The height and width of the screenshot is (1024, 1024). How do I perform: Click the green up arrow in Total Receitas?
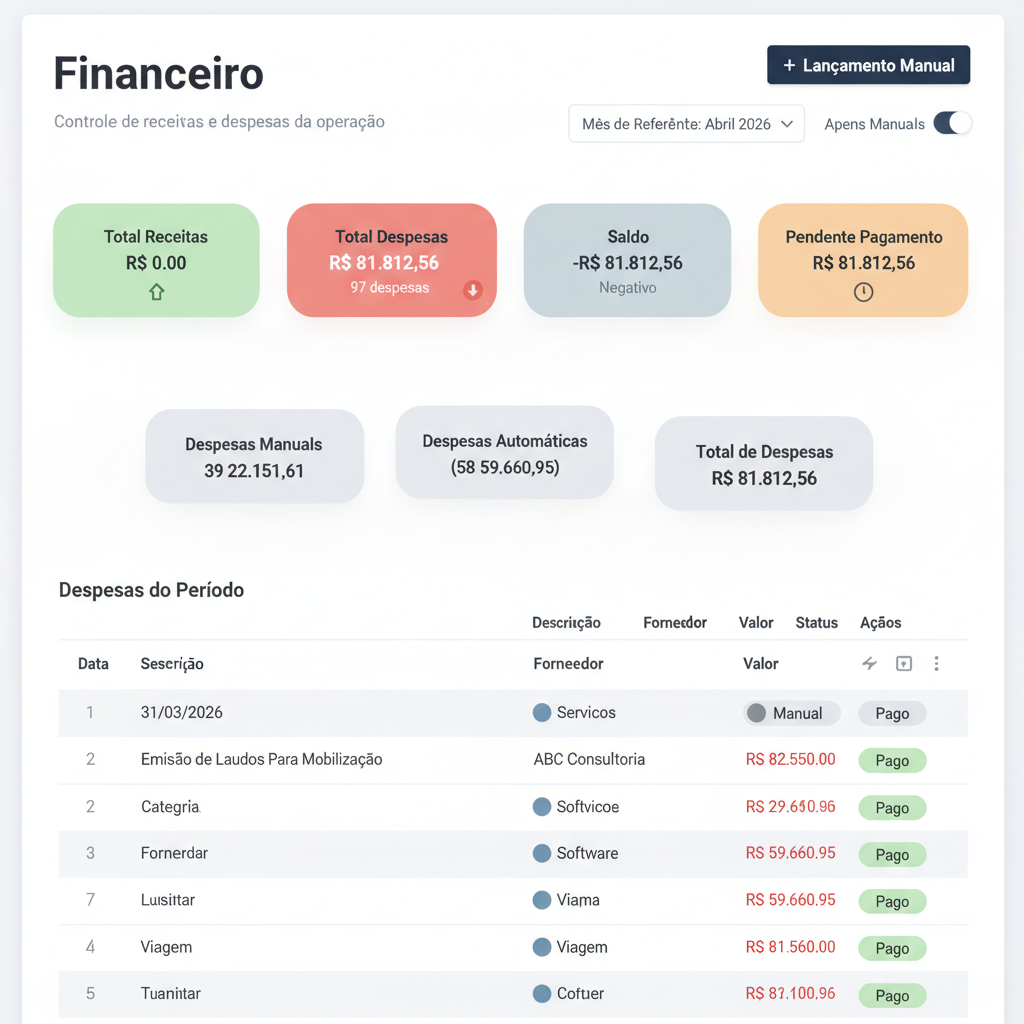tap(156, 291)
